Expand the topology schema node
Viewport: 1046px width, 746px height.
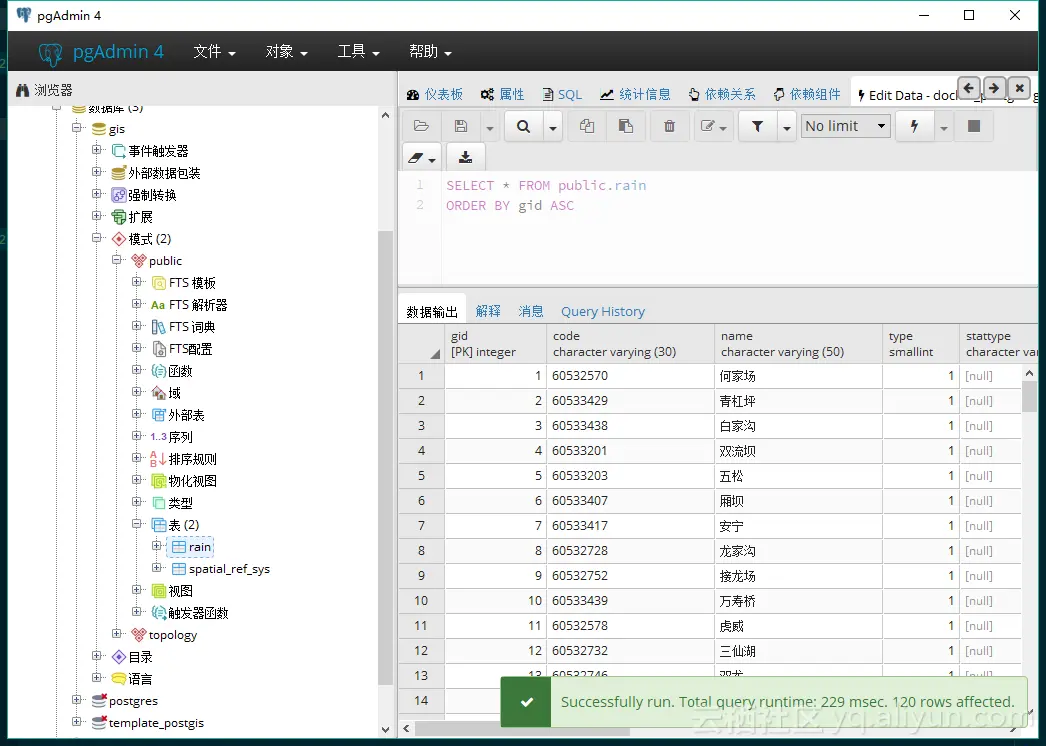[117, 634]
